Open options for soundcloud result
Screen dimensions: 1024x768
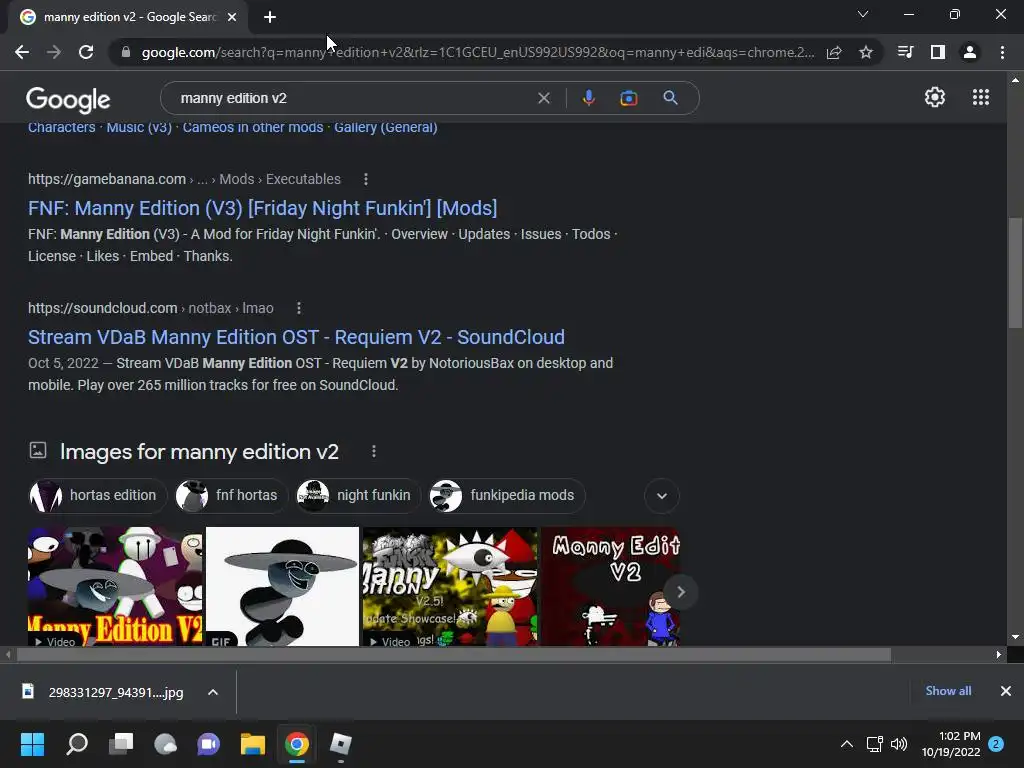298,308
